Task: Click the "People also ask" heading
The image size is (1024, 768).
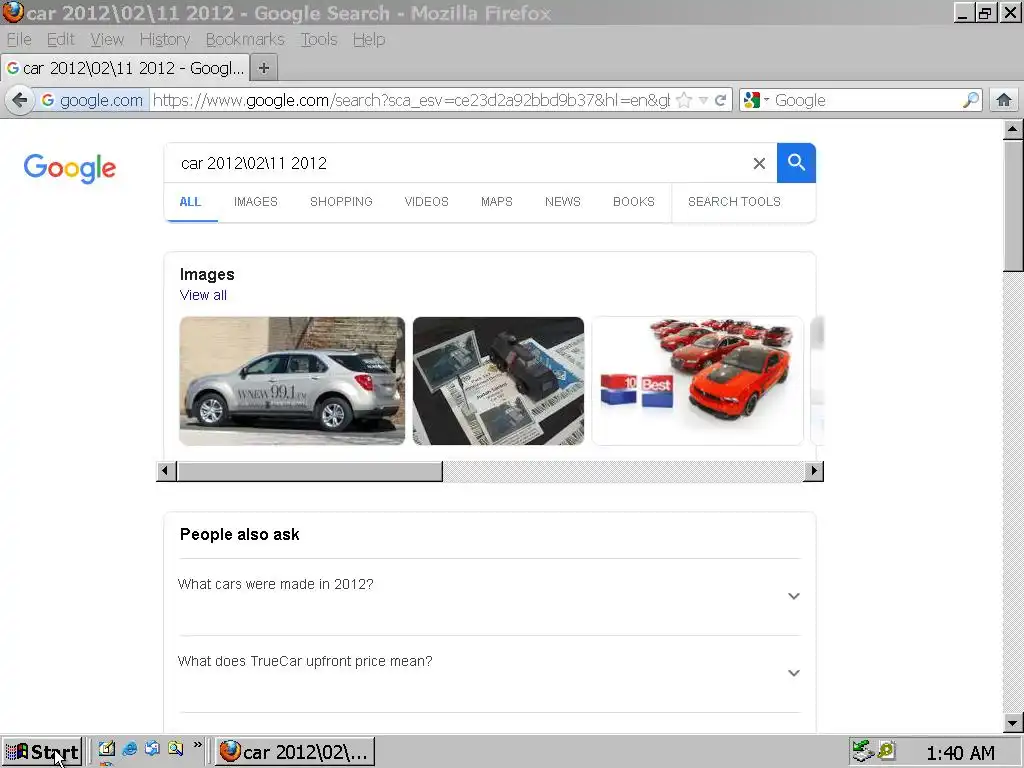Action: [240, 534]
